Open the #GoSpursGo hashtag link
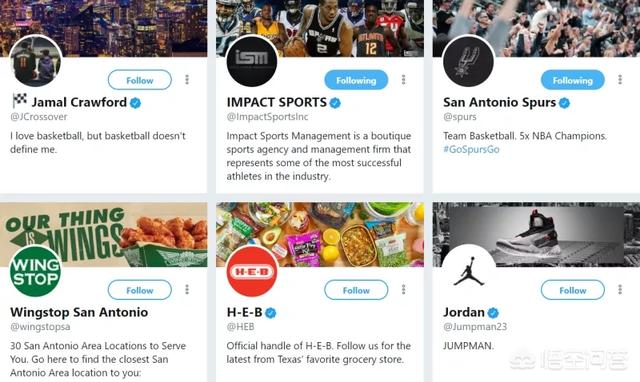The height and width of the screenshot is (382, 640). pyautogui.click(x=471, y=149)
